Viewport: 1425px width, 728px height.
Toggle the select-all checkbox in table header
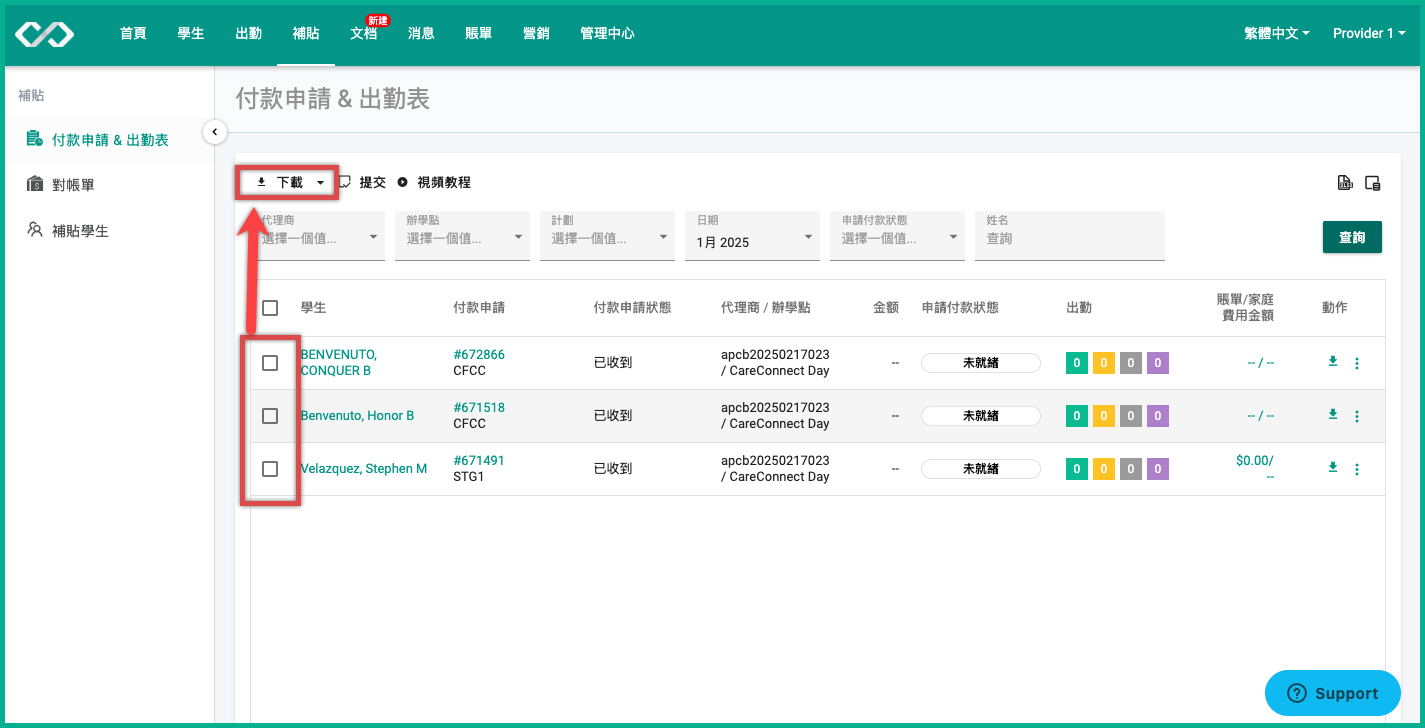pos(270,308)
